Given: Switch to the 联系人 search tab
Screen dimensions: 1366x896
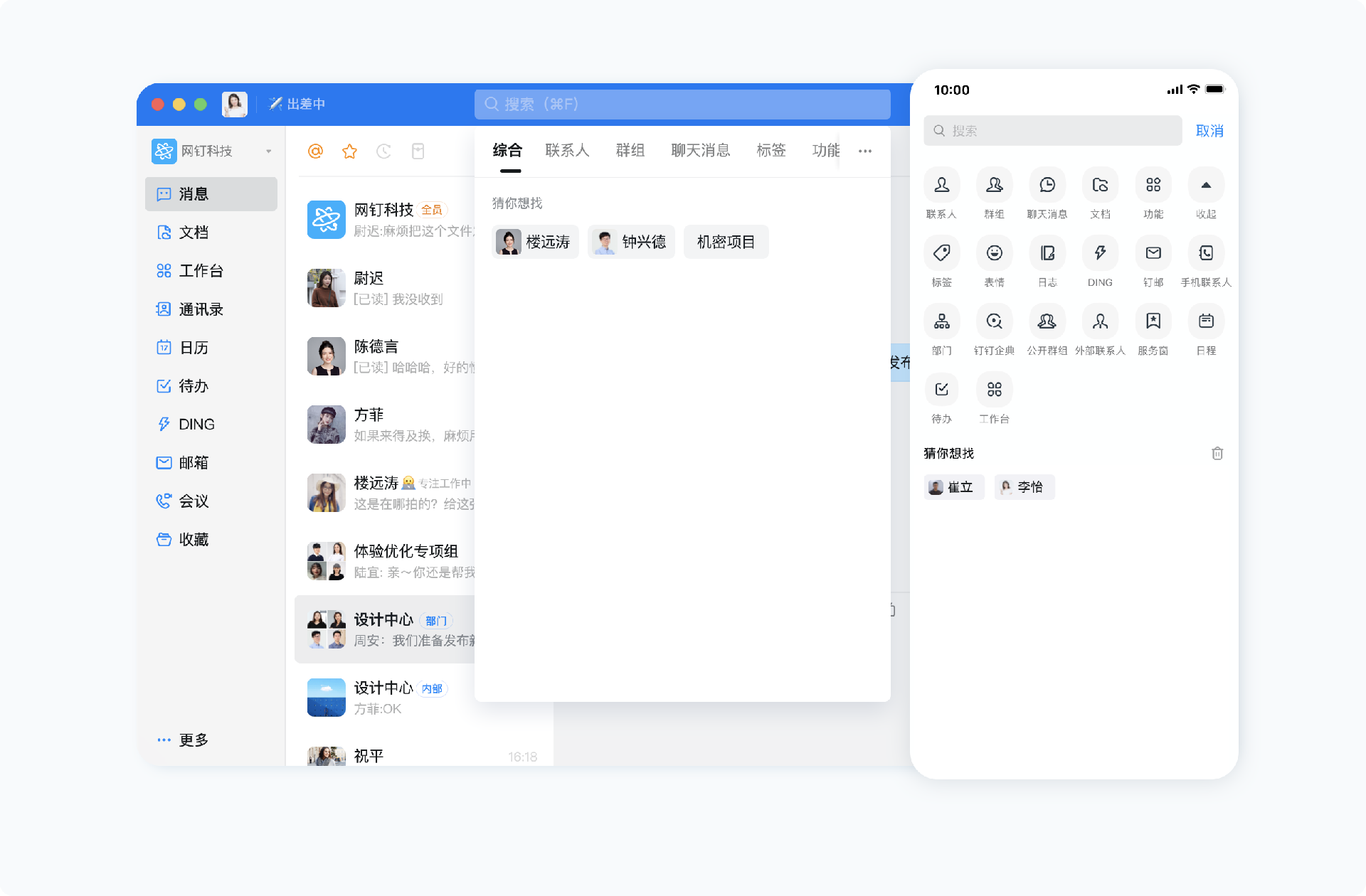Looking at the screenshot, I should coord(567,151).
